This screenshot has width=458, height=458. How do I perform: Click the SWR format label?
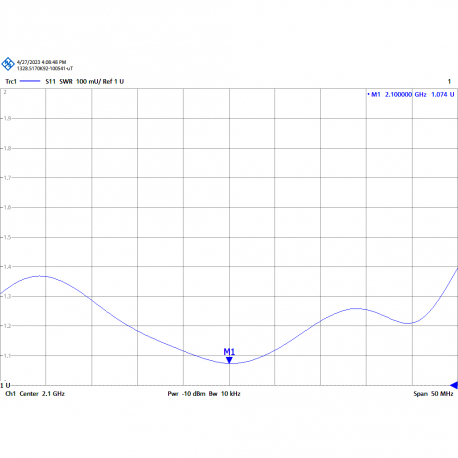pyautogui.click(x=66, y=81)
